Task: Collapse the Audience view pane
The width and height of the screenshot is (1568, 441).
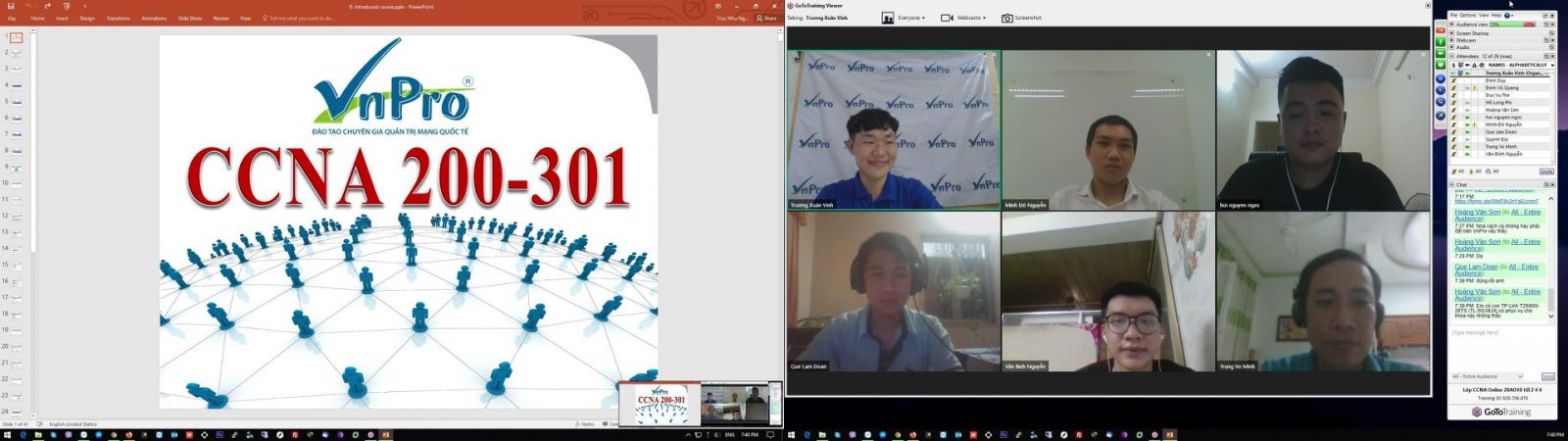Action: coord(1451,24)
